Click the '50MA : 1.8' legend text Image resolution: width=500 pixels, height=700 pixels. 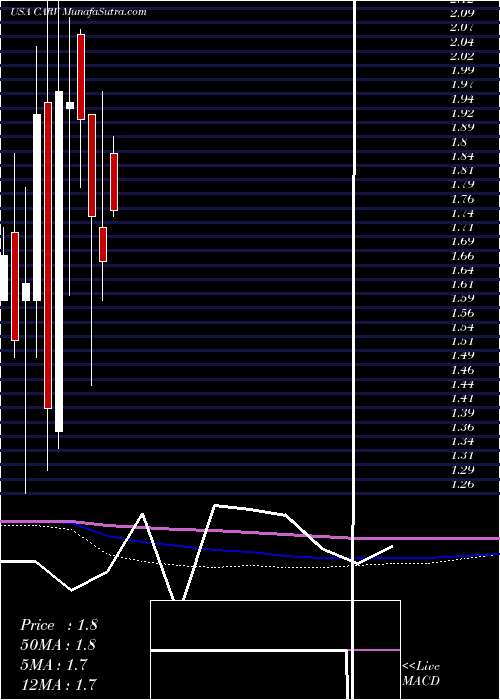(58, 645)
